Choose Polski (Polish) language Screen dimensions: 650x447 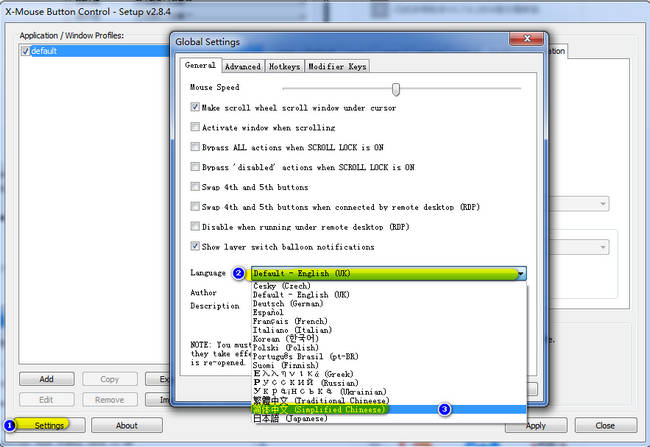[x=389, y=348]
